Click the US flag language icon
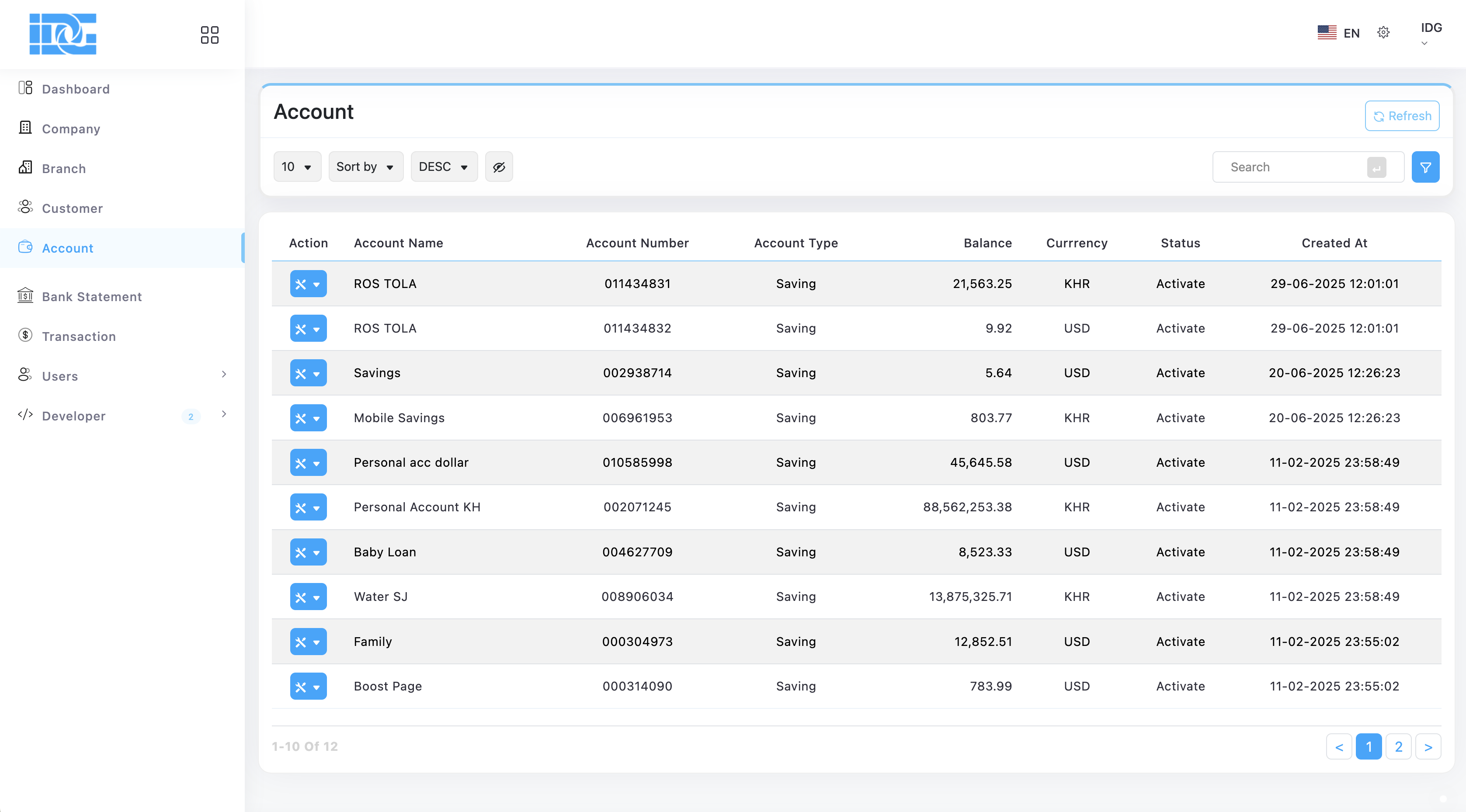 pos(1327,32)
